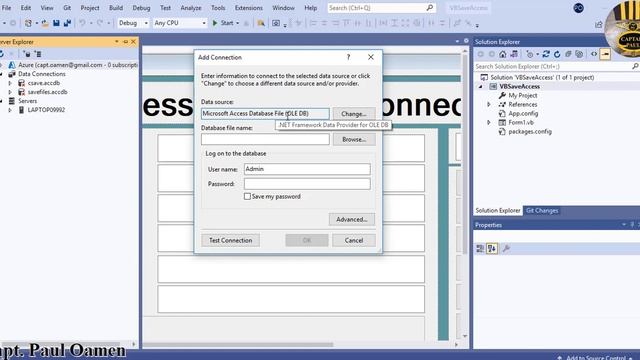Click the Undo arrow in the toolbar
The width and height of the screenshot is (640, 360).
tap(82, 23)
